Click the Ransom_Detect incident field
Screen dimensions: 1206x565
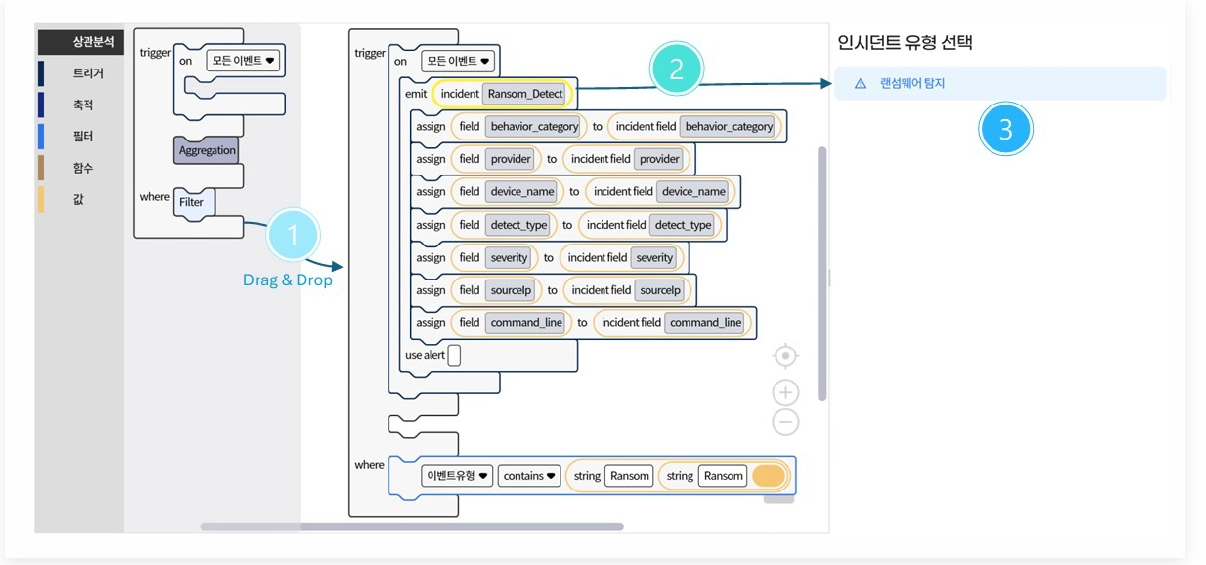pos(524,94)
